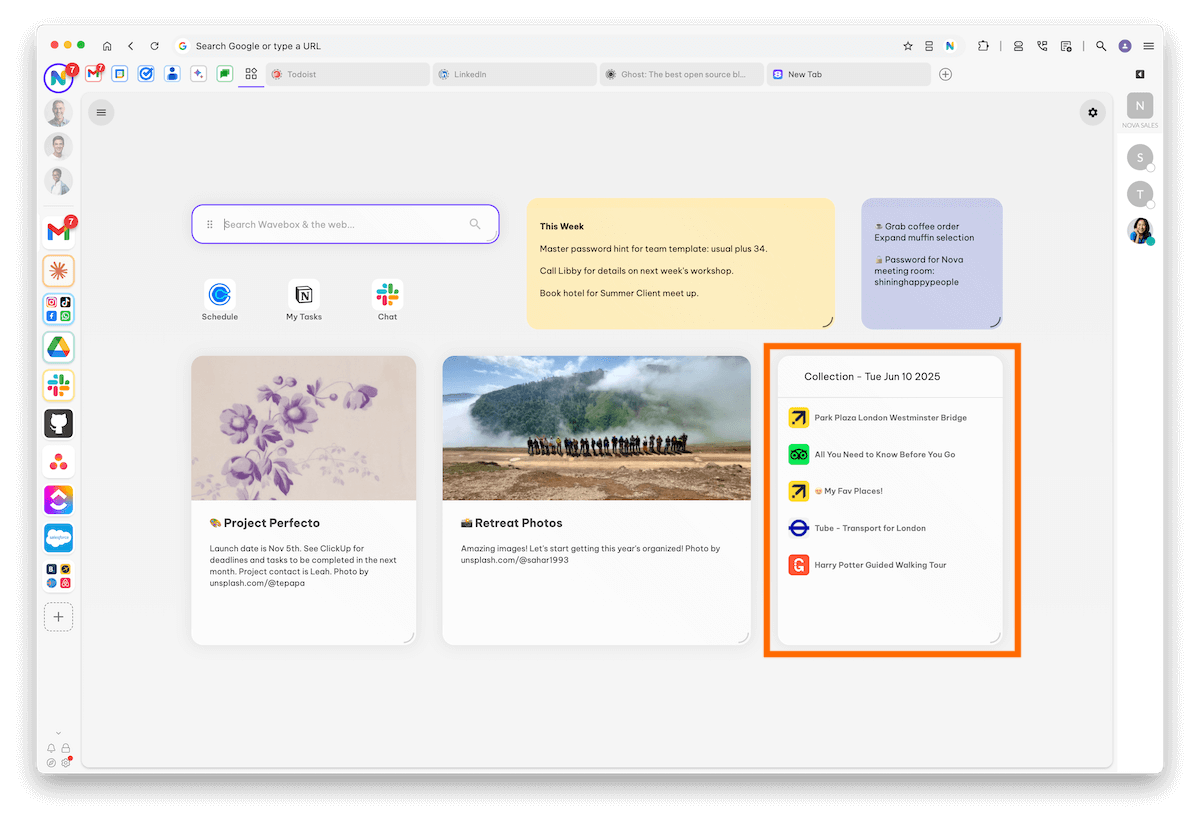Open sidebar settings gear with red dot
The width and height of the screenshot is (1200, 822).
(66, 762)
